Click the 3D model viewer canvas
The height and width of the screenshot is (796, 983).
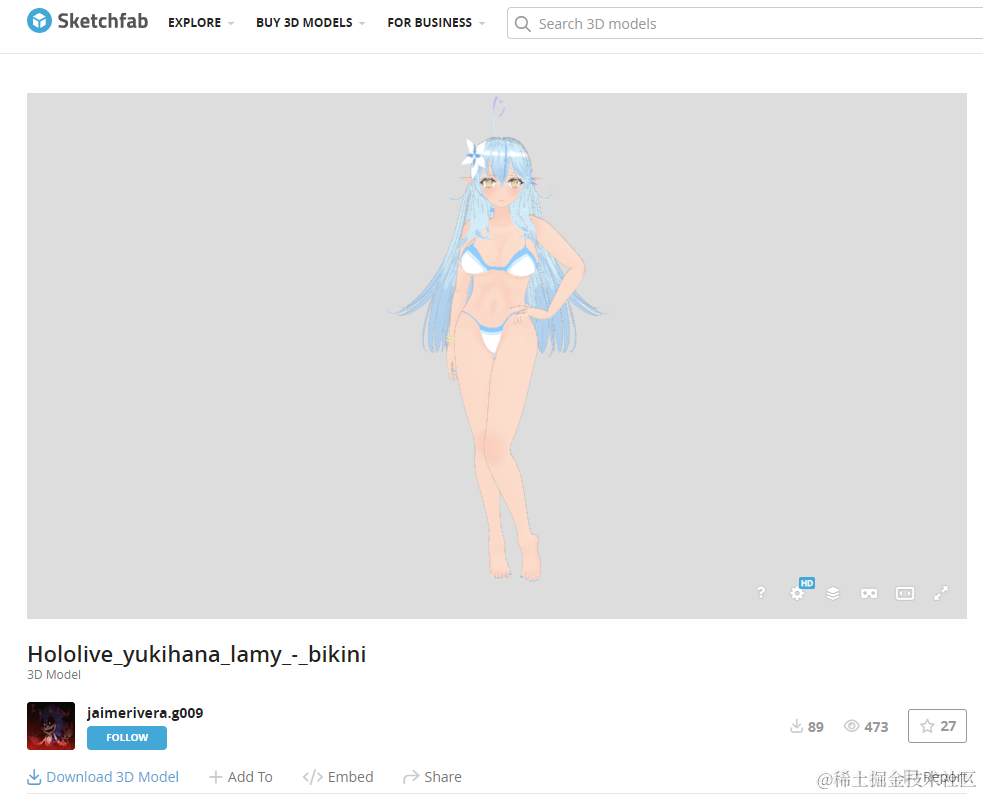click(x=497, y=355)
